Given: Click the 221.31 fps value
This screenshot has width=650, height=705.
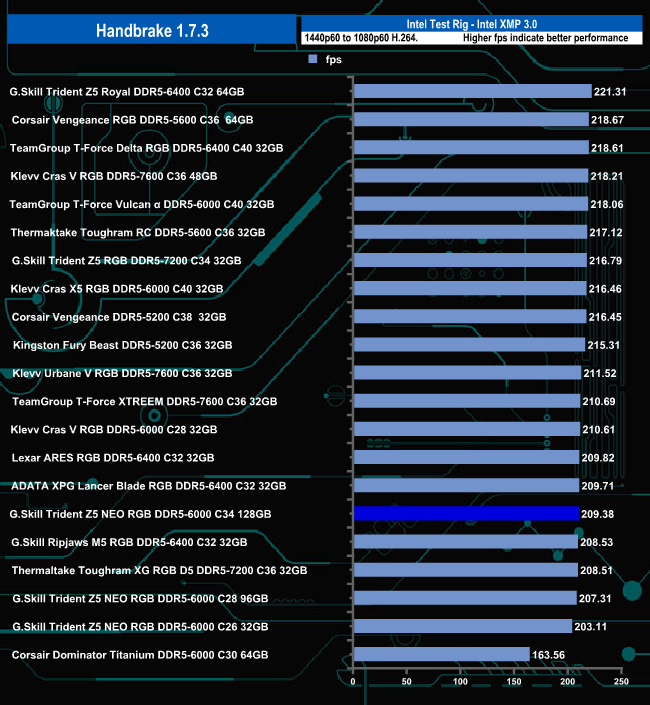Looking at the screenshot, I should pyautogui.click(x=610, y=92).
